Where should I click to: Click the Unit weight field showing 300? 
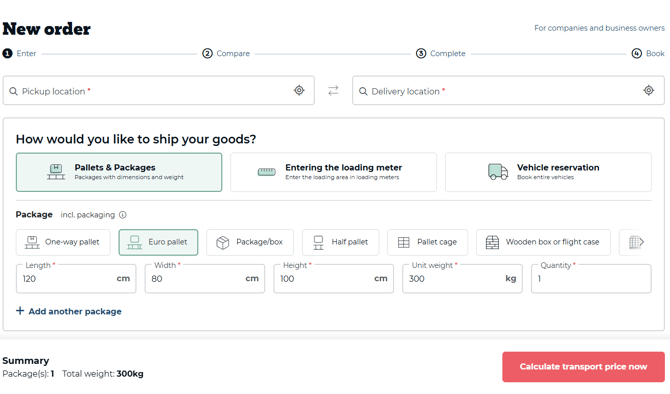462,279
